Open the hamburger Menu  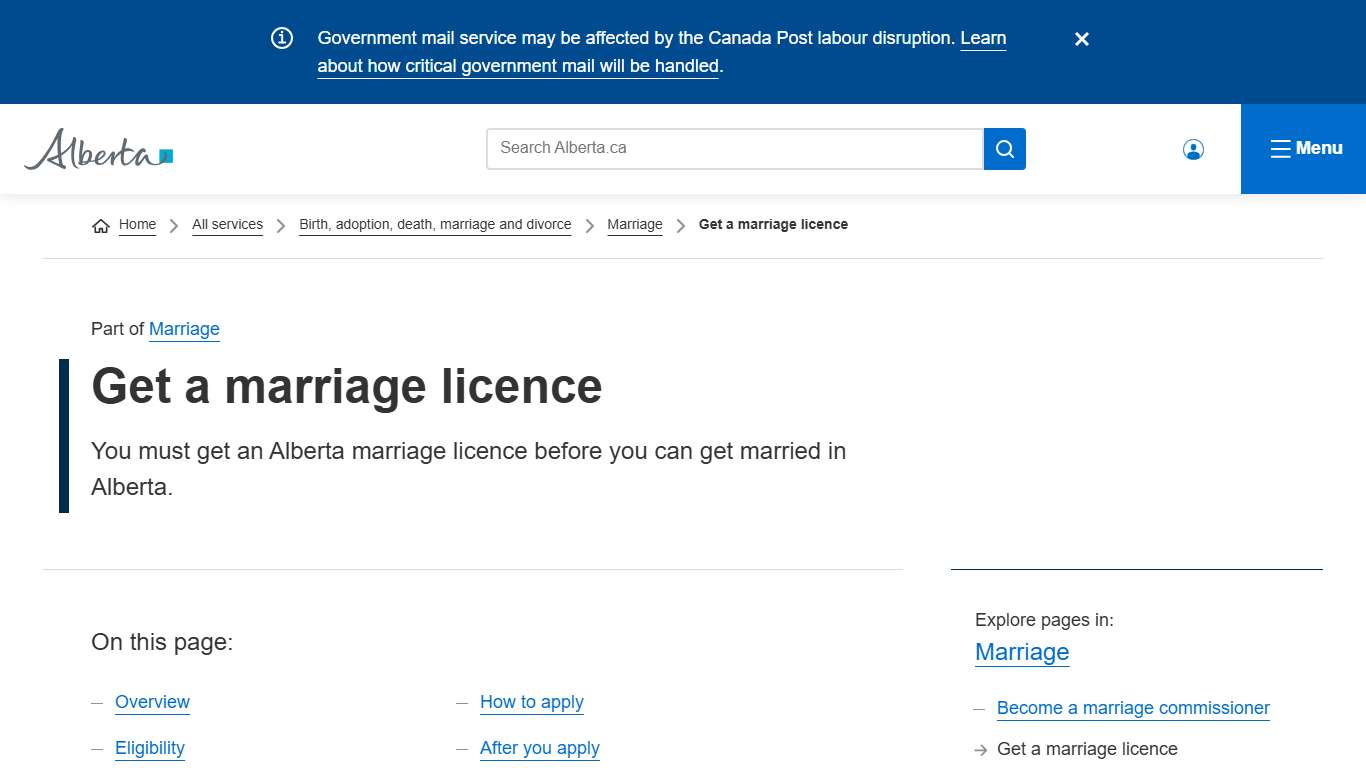coord(1305,148)
